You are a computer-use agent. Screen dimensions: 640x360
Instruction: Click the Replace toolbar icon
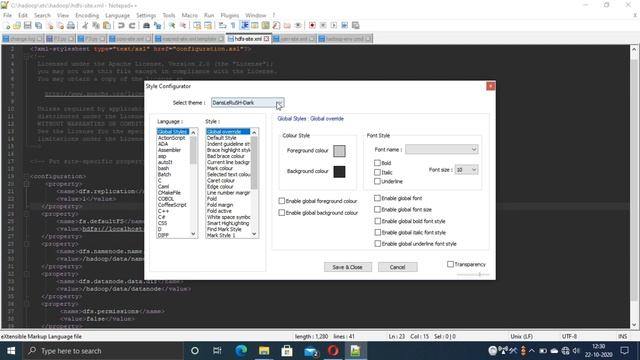157,25
